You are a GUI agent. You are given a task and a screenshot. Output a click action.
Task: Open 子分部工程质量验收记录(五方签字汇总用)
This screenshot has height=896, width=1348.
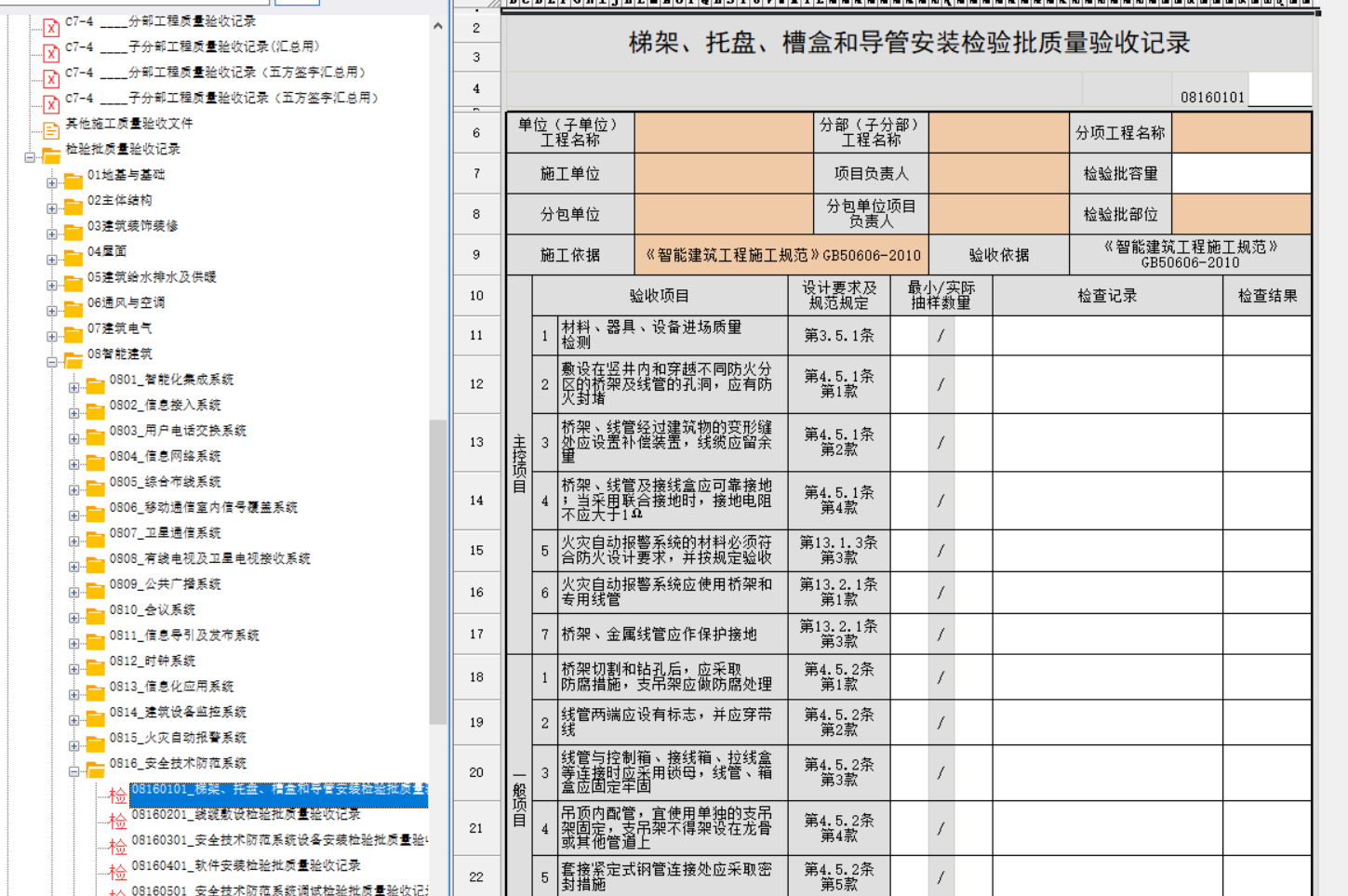[x=221, y=98]
